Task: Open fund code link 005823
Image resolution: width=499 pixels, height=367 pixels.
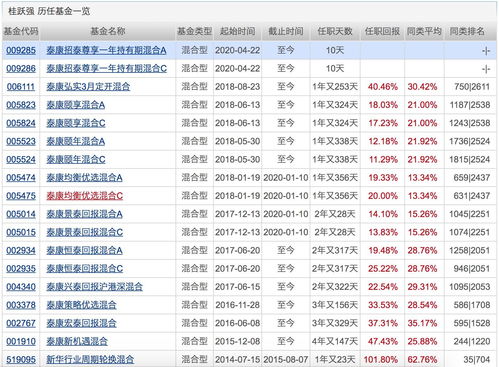Action: click(x=21, y=105)
